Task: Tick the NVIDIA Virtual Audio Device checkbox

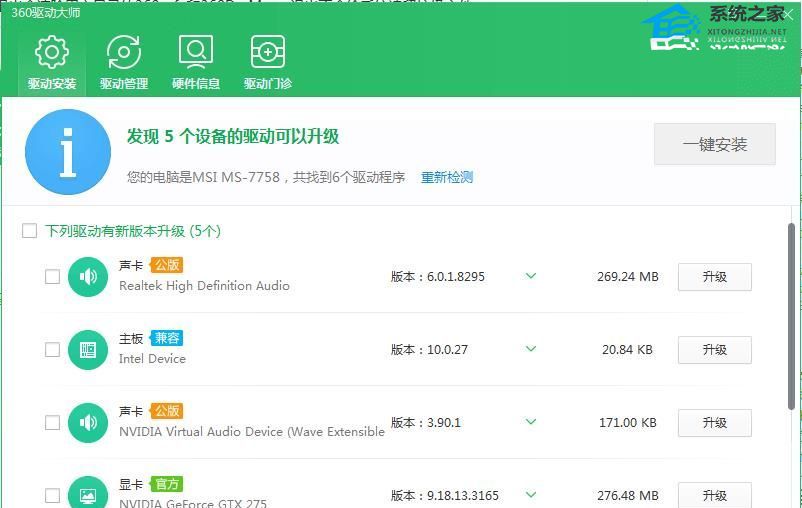Action: point(52,423)
